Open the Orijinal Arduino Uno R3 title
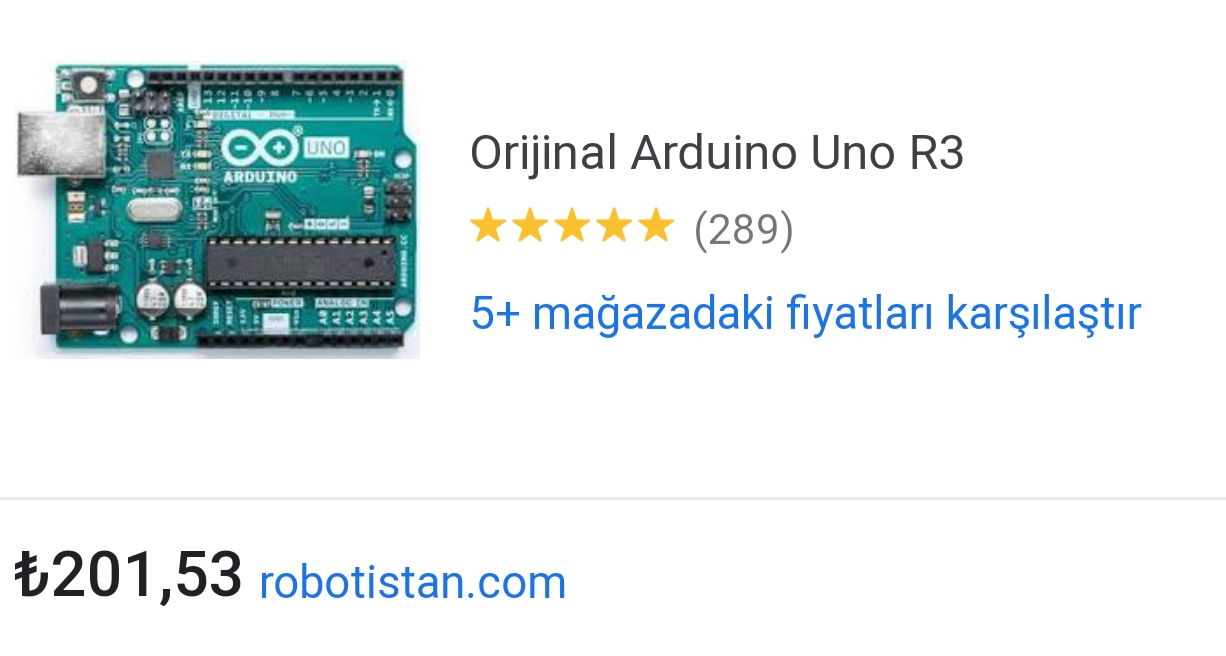The width and height of the screenshot is (1226, 656). 717,154
